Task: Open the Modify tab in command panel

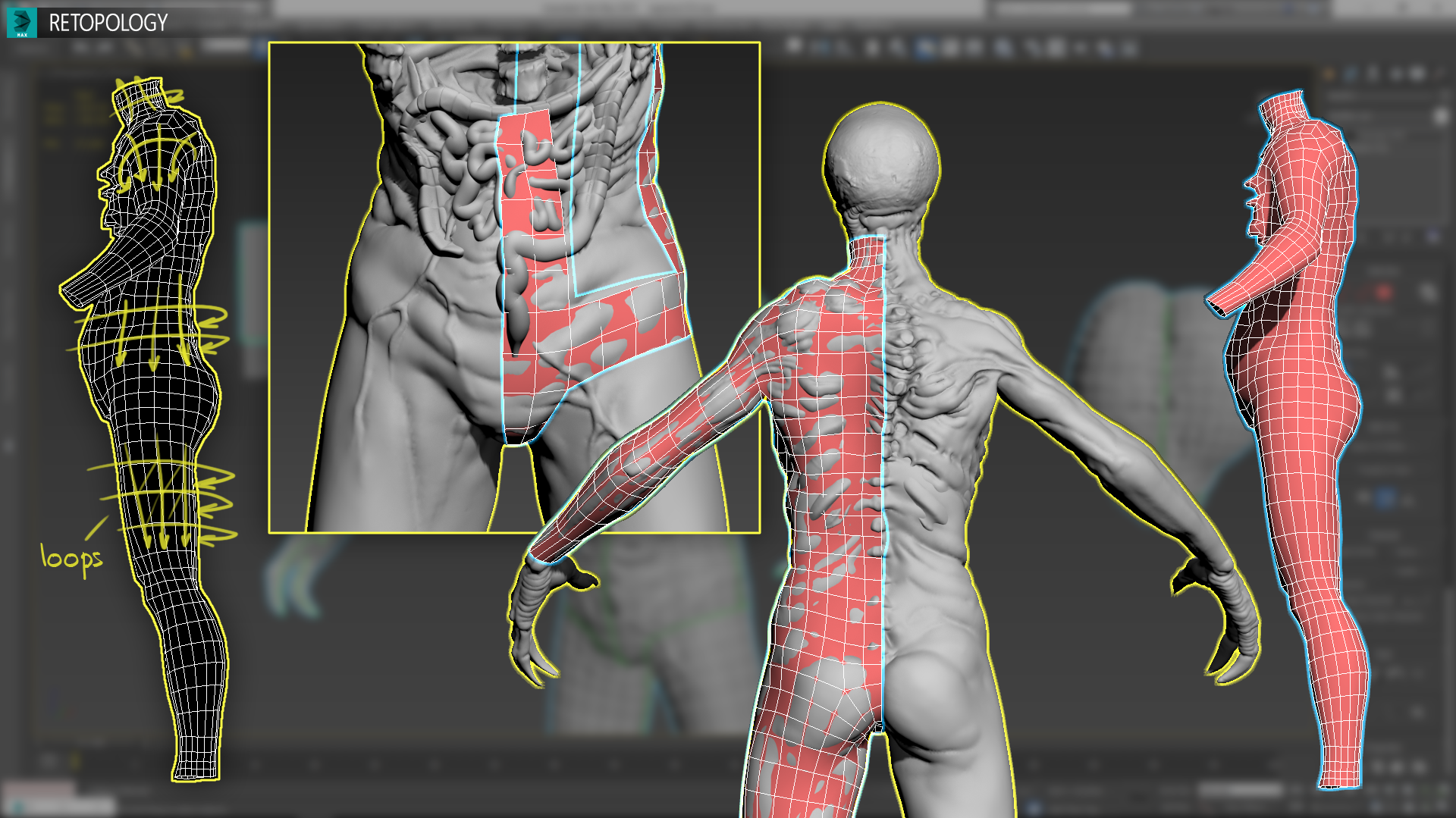Action: tap(1351, 74)
